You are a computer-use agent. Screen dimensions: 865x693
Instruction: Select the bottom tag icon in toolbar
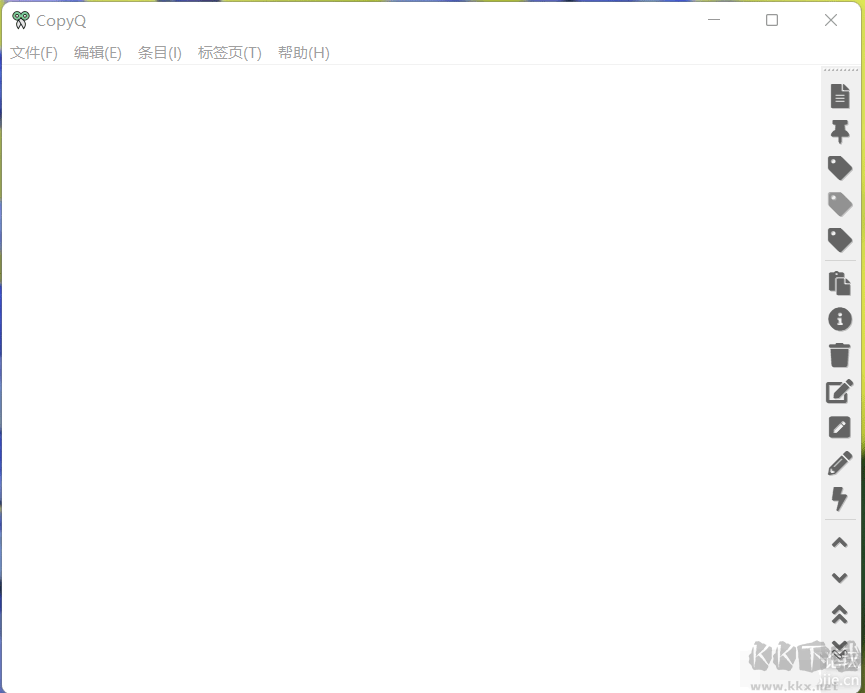839,239
